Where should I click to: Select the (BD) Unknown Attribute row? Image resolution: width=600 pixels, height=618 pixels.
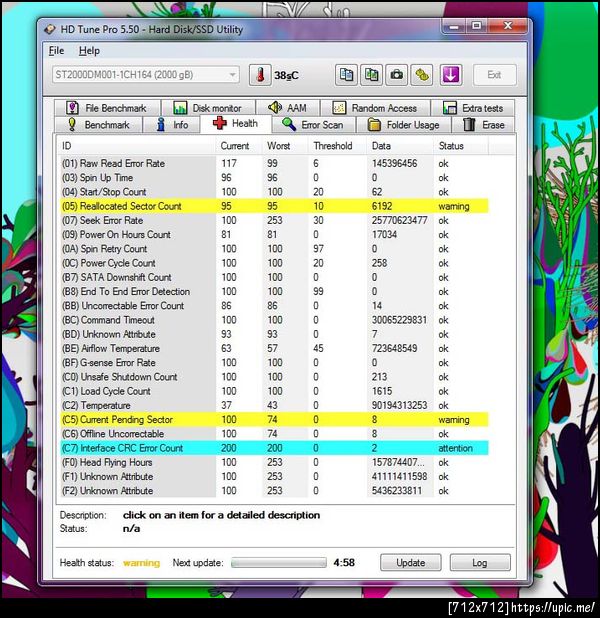(274, 334)
